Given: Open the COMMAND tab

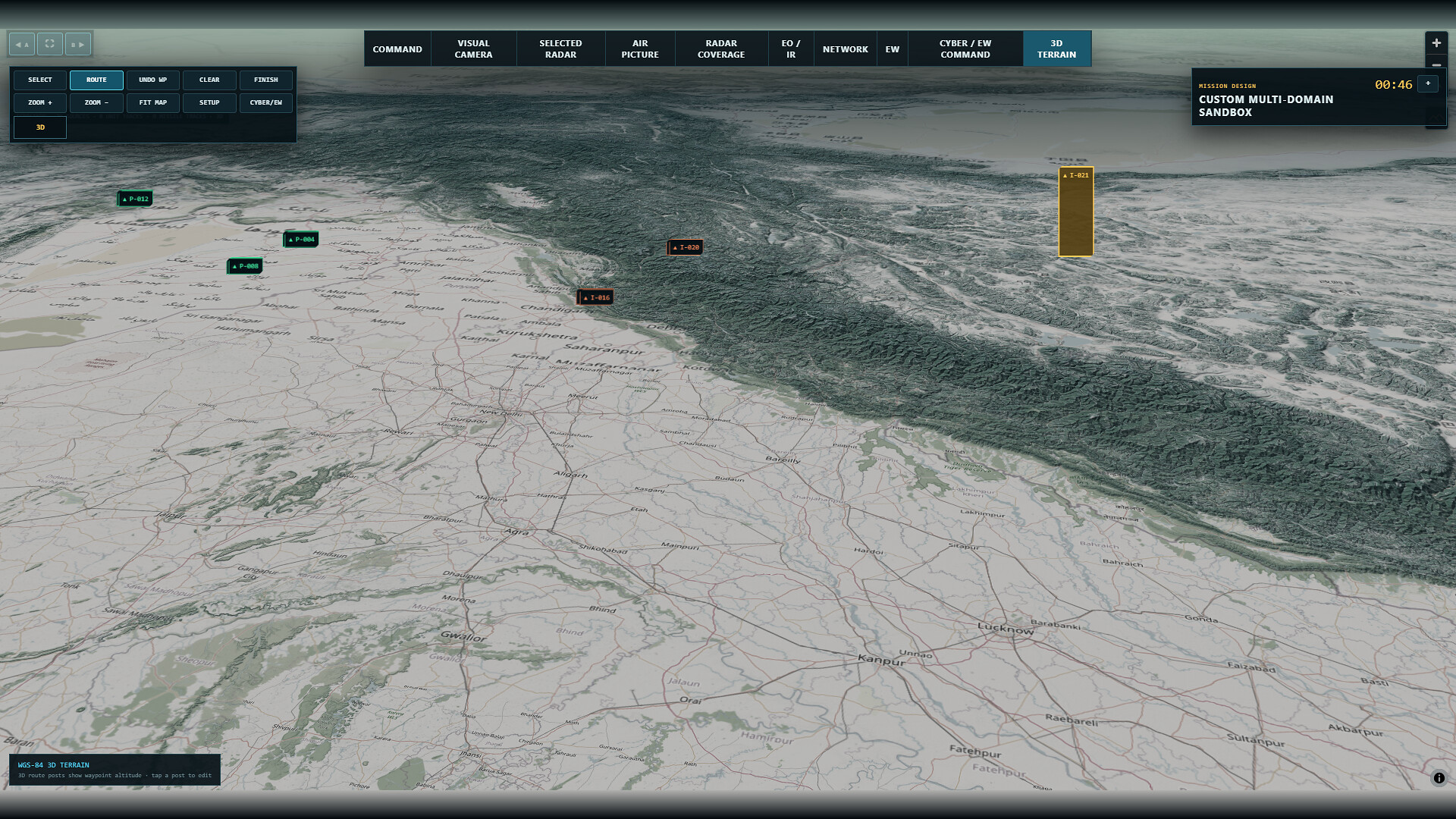Looking at the screenshot, I should 397,49.
